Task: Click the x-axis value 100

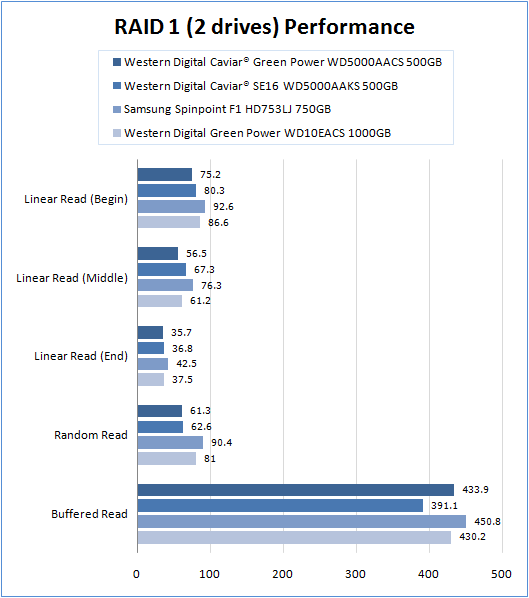Action: coord(209,574)
